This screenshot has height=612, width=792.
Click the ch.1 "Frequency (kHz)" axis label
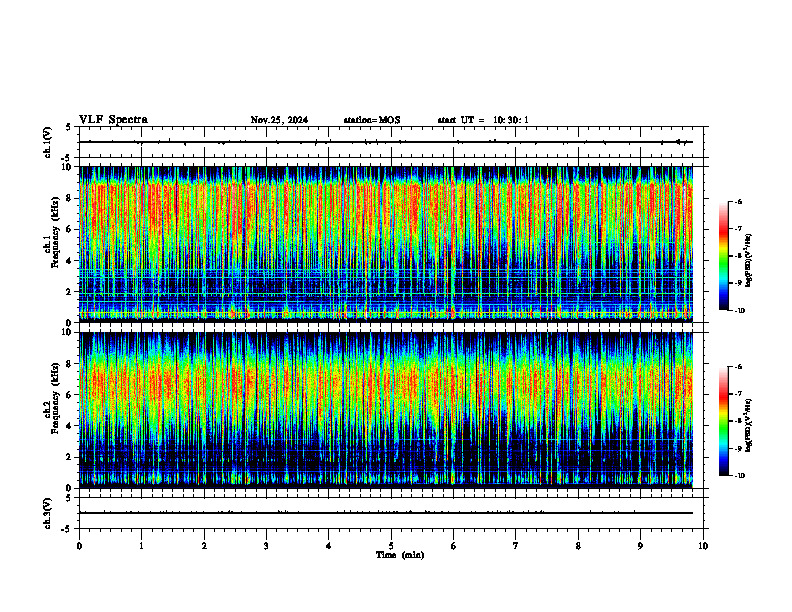[55, 232]
